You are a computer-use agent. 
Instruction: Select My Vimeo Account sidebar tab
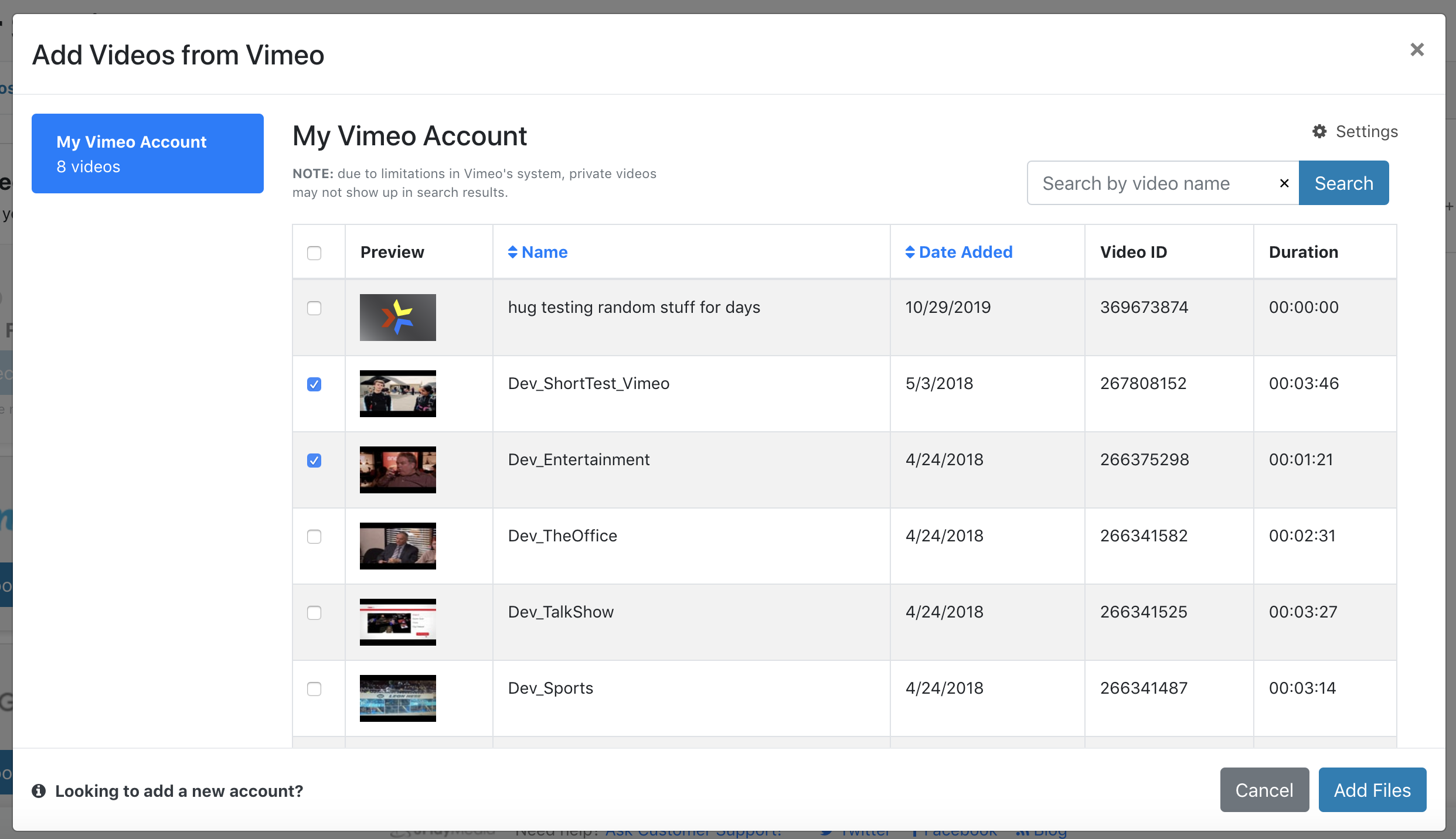click(x=148, y=154)
